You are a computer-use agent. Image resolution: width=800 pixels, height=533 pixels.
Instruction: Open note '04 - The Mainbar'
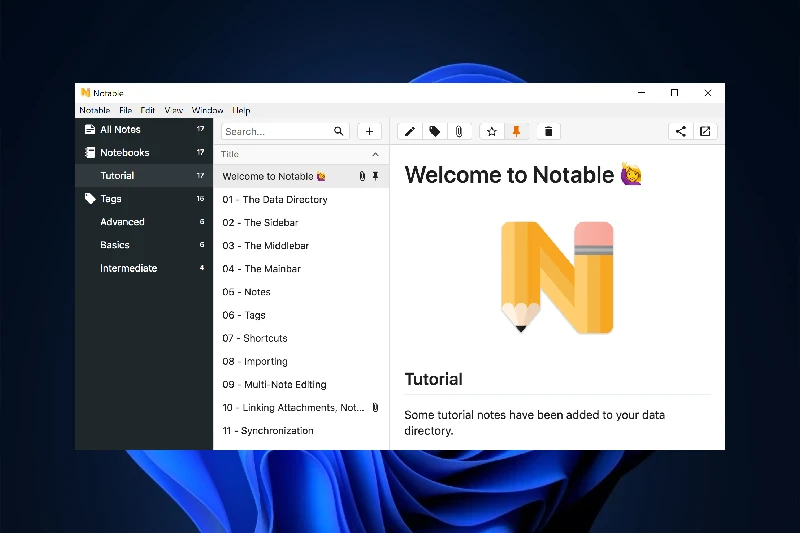coord(301,269)
